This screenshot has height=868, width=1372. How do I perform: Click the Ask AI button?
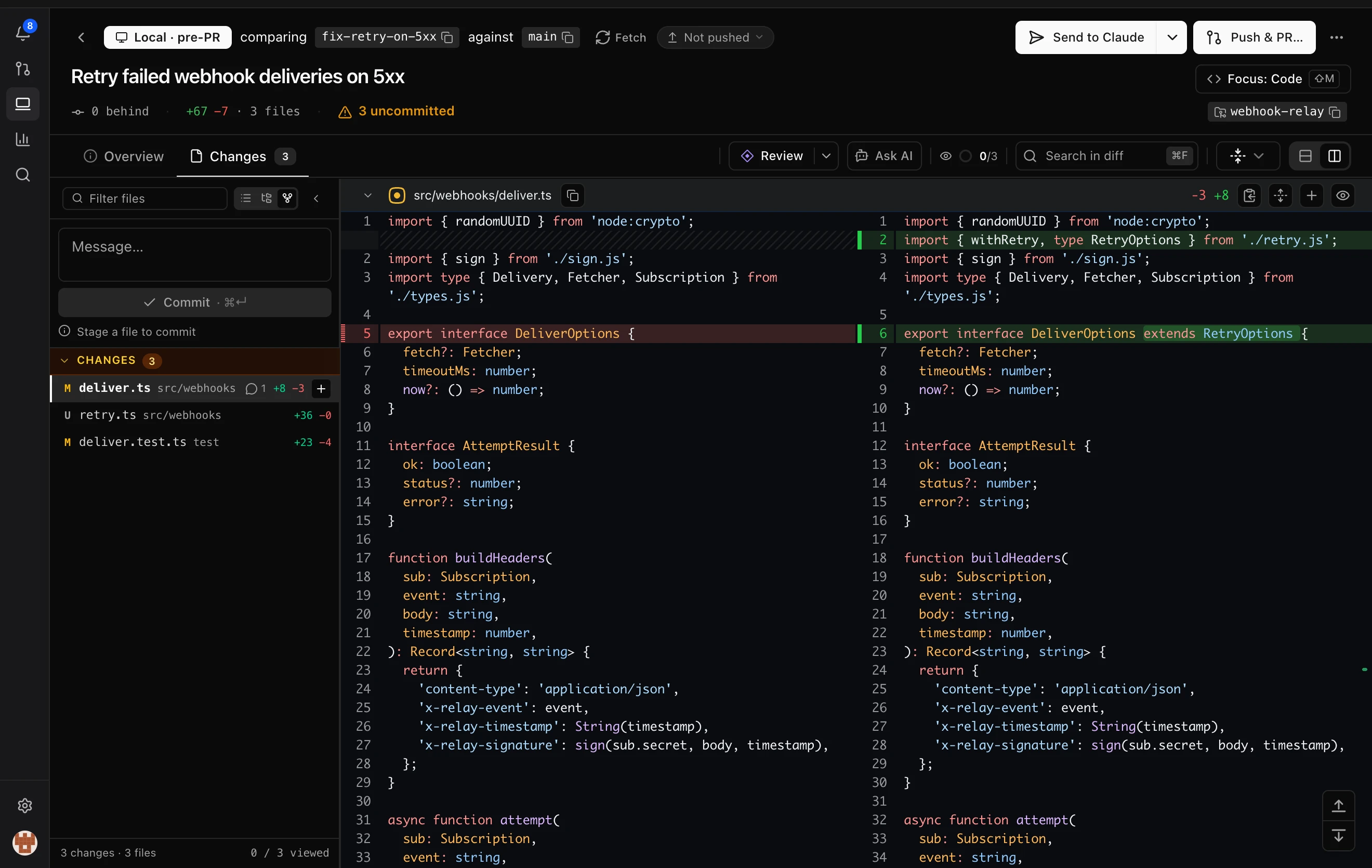point(885,156)
